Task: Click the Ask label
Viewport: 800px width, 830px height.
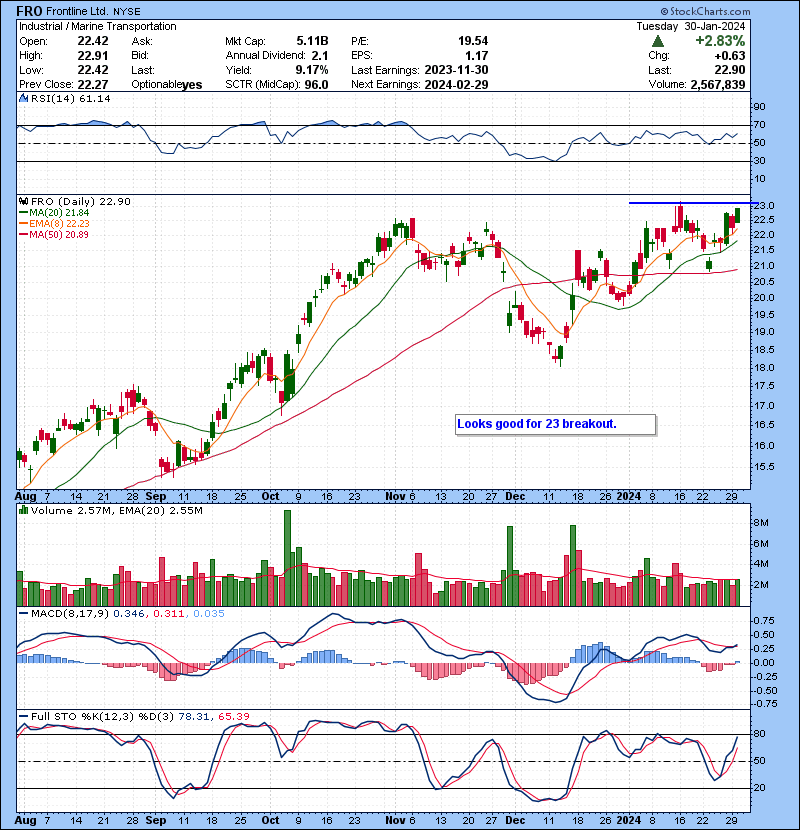Action: pos(142,41)
